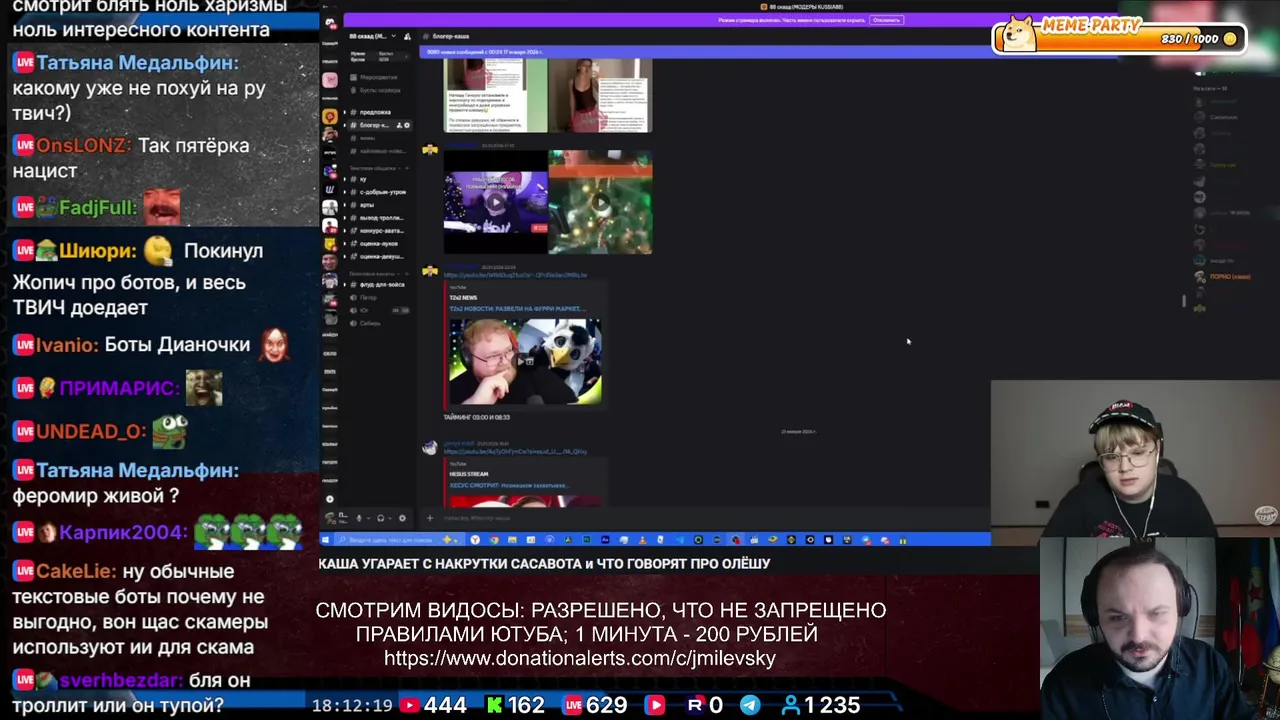Play the right Christmas tree video
This screenshot has height=720, width=1280.
(x=601, y=201)
